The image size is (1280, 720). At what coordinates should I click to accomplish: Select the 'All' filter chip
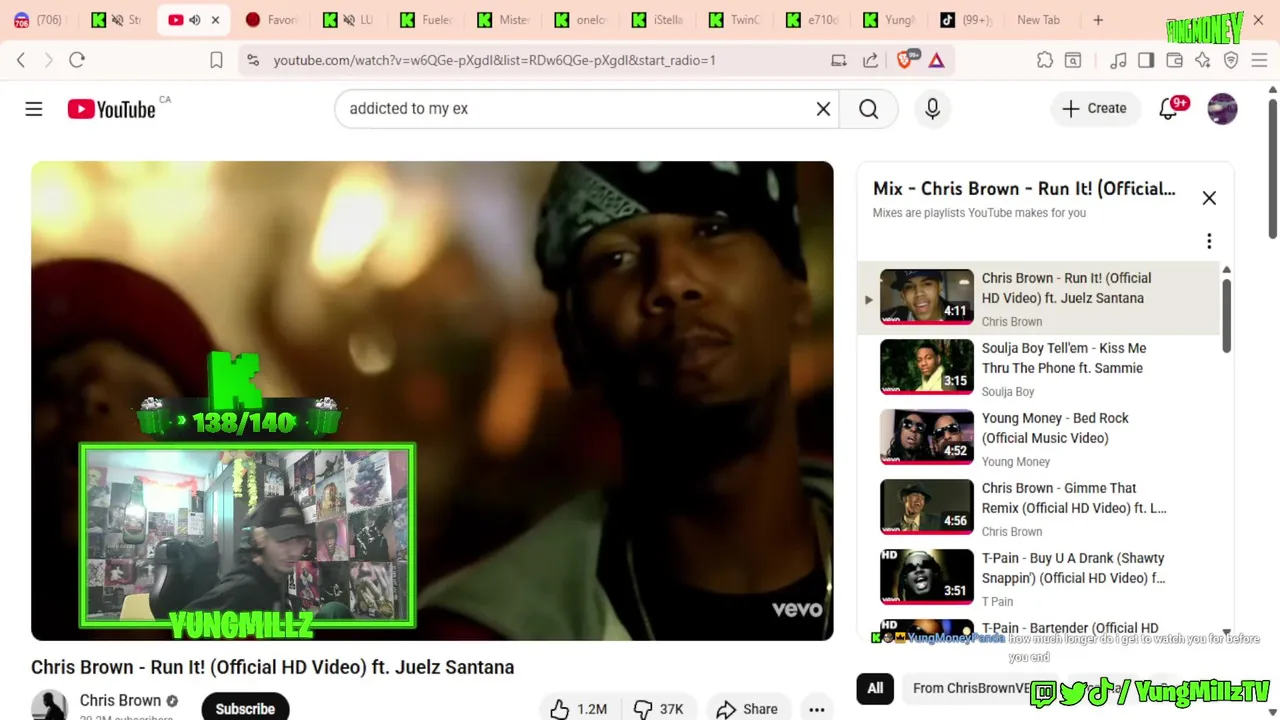[875, 688]
